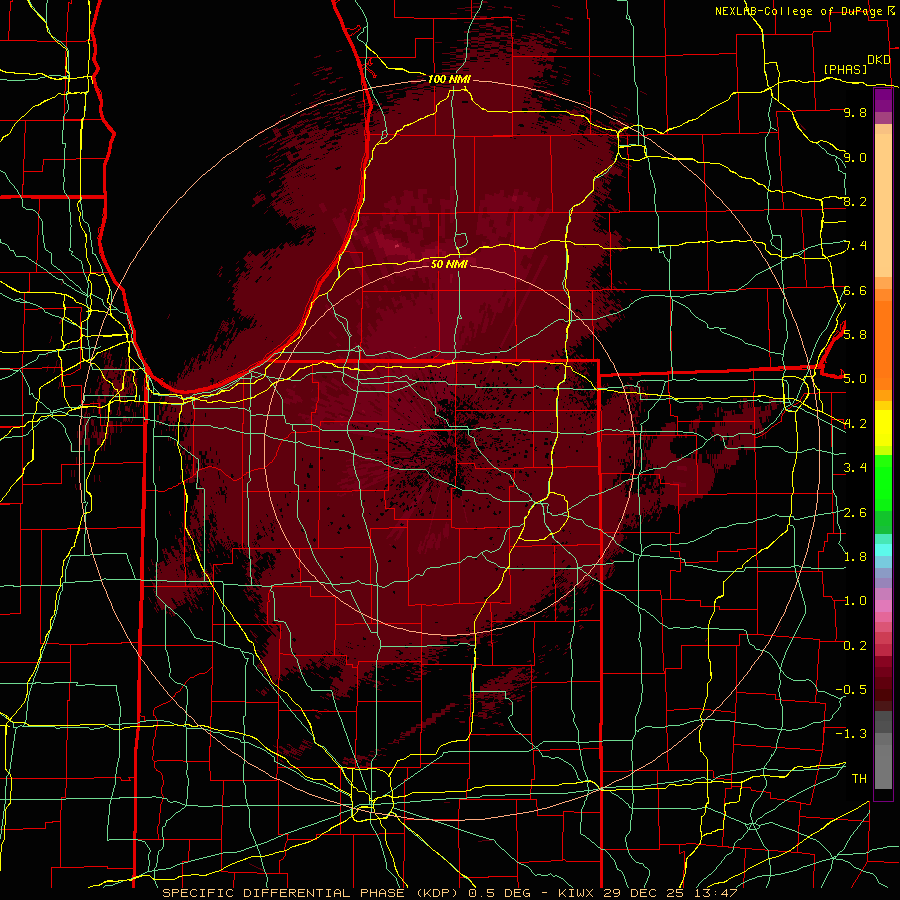Pick the cyan swatch in the legend

(883, 550)
